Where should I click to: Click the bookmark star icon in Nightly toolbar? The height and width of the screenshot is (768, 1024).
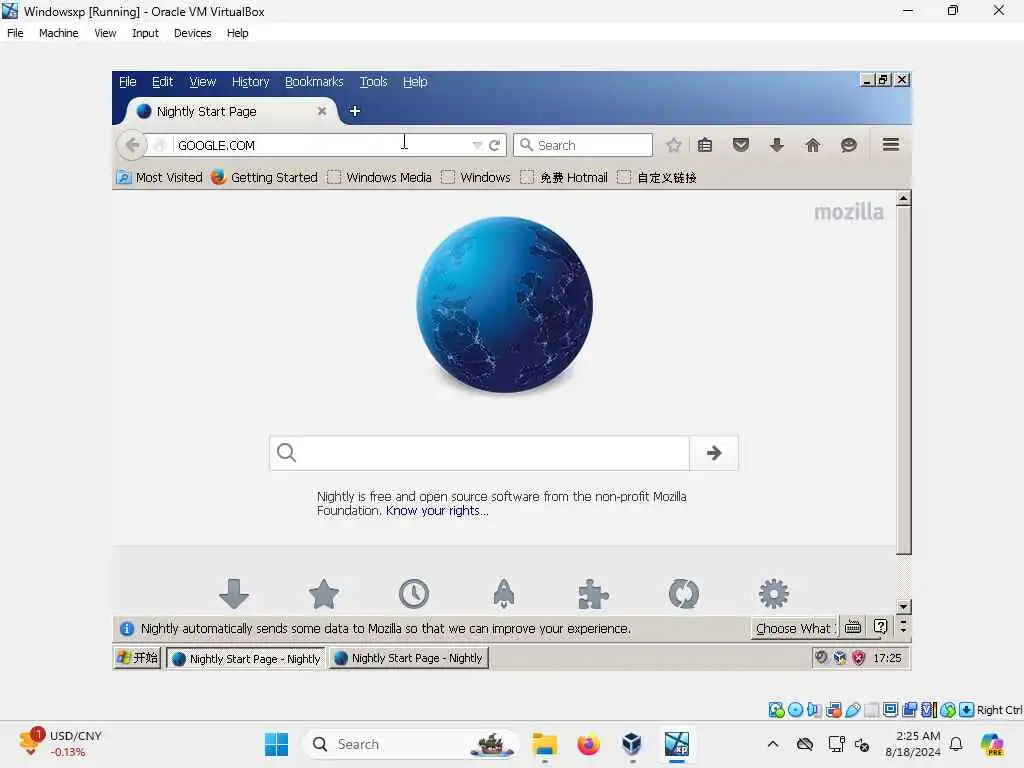click(673, 145)
